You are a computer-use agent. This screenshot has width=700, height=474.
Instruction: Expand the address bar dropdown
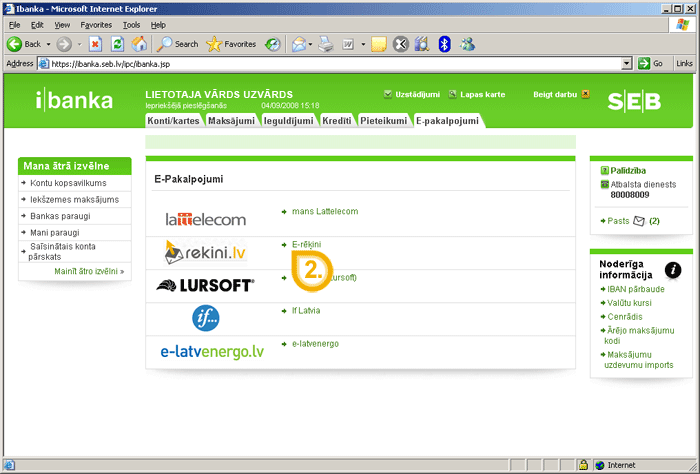click(627, 64)
